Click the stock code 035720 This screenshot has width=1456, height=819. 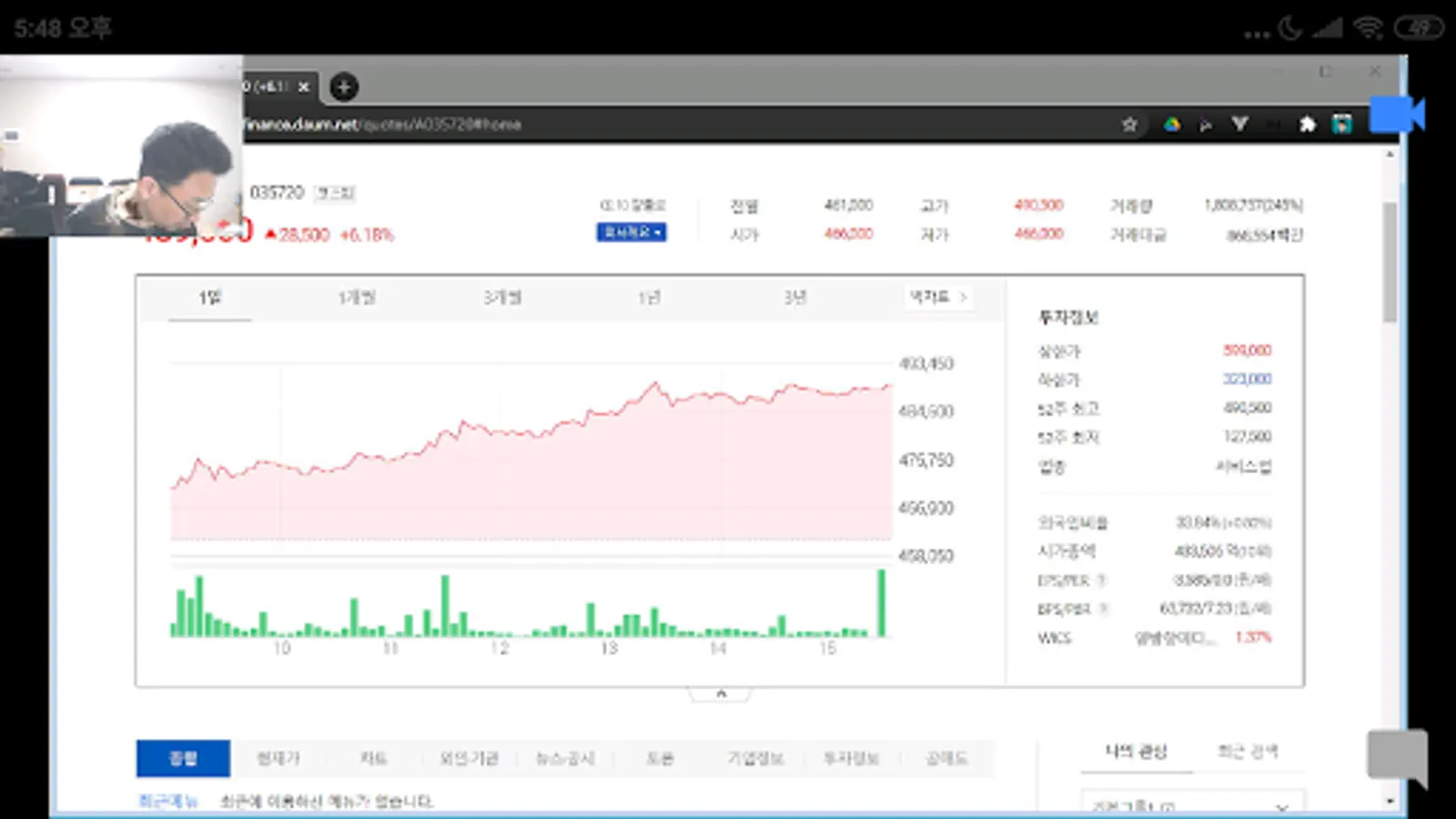coord(277,192)
